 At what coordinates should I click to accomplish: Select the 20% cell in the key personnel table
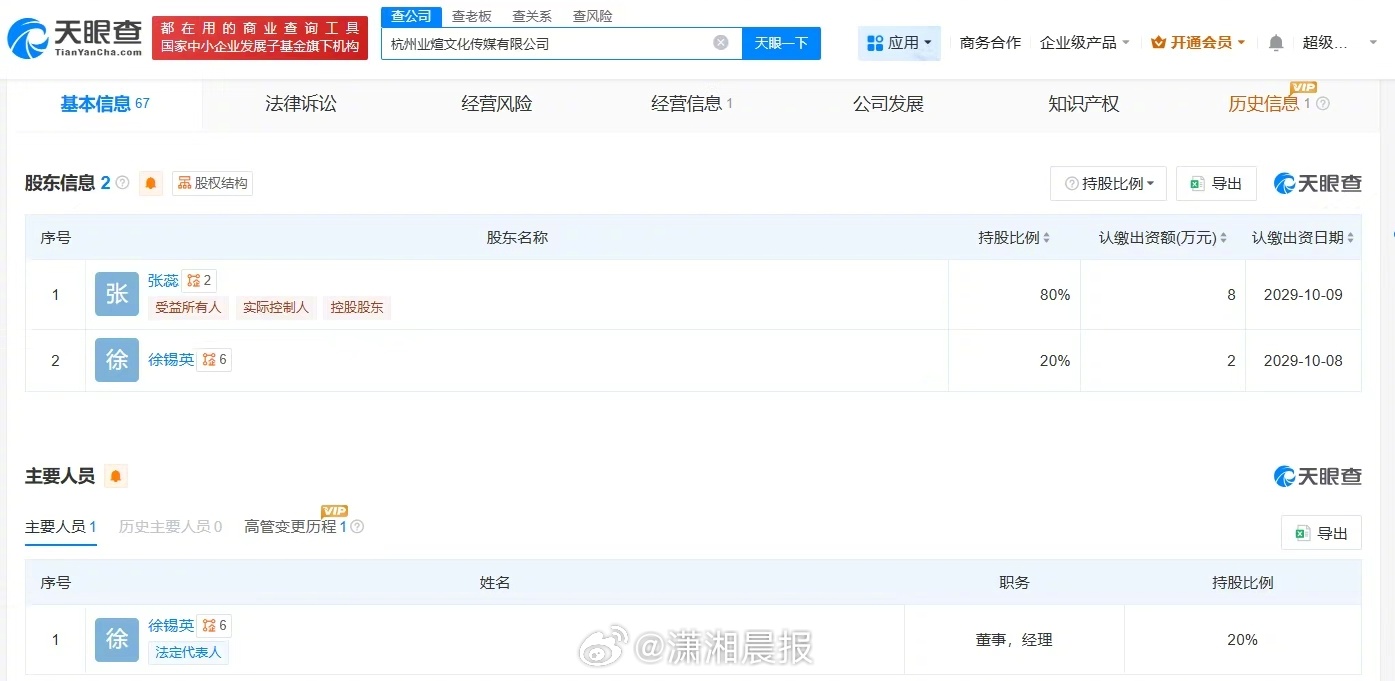tap(1242, 640)
